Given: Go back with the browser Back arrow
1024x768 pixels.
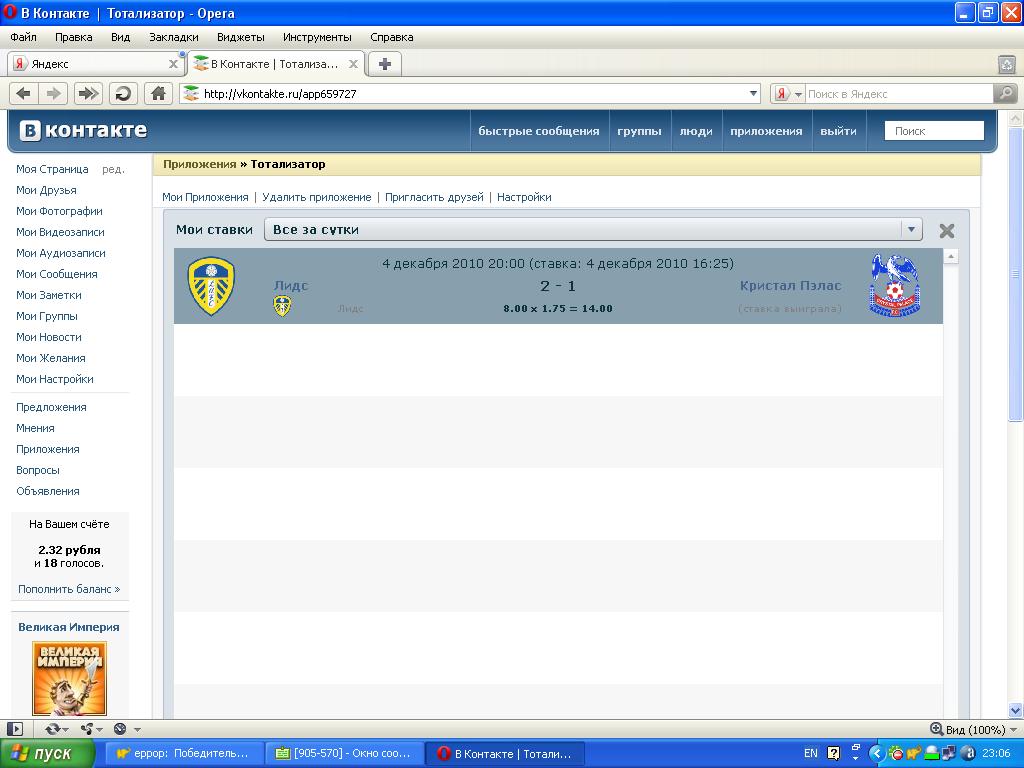Looking at the screenshot, I should click(24, 93).
